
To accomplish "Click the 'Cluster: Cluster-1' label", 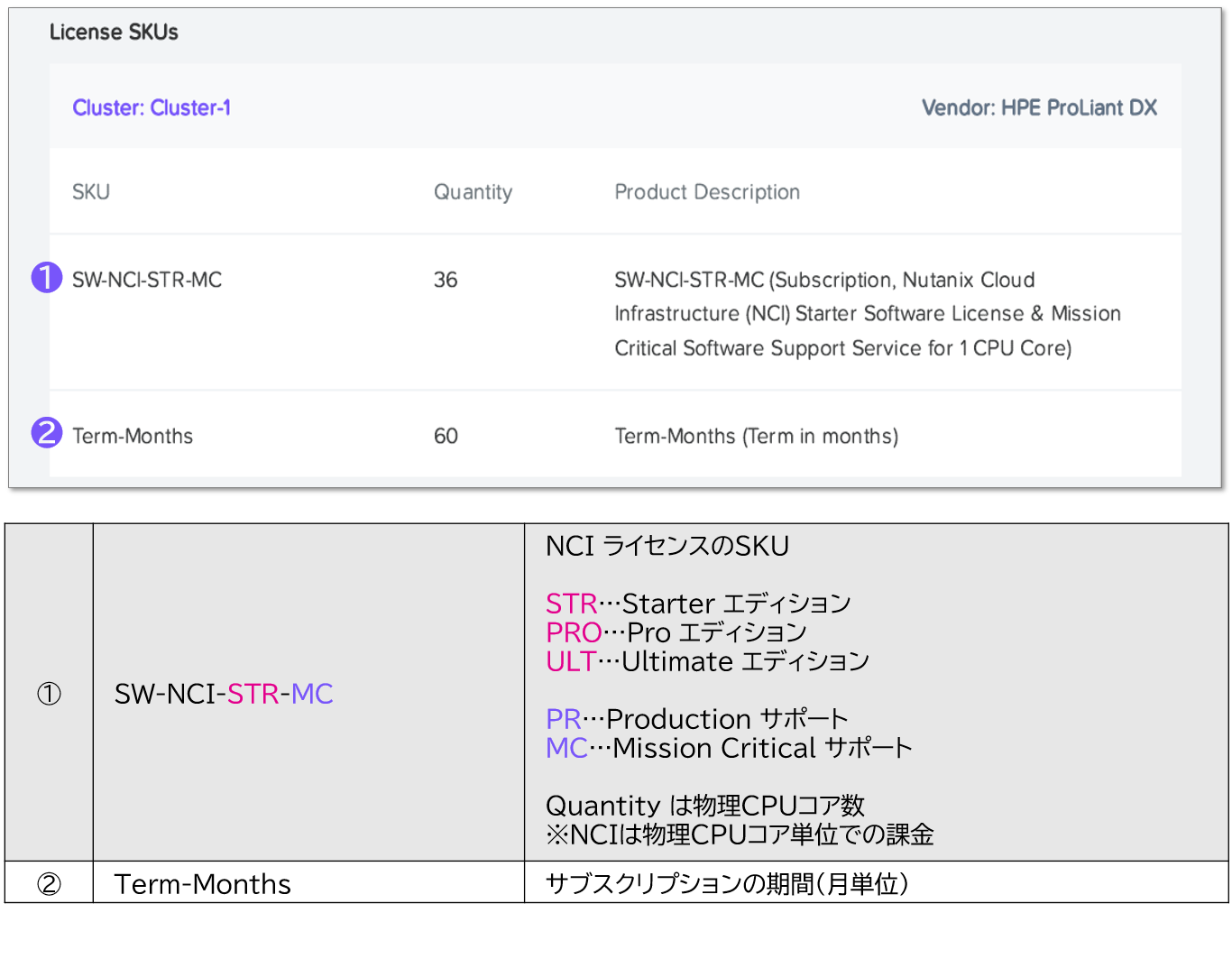I will click(x=152, y=108).
